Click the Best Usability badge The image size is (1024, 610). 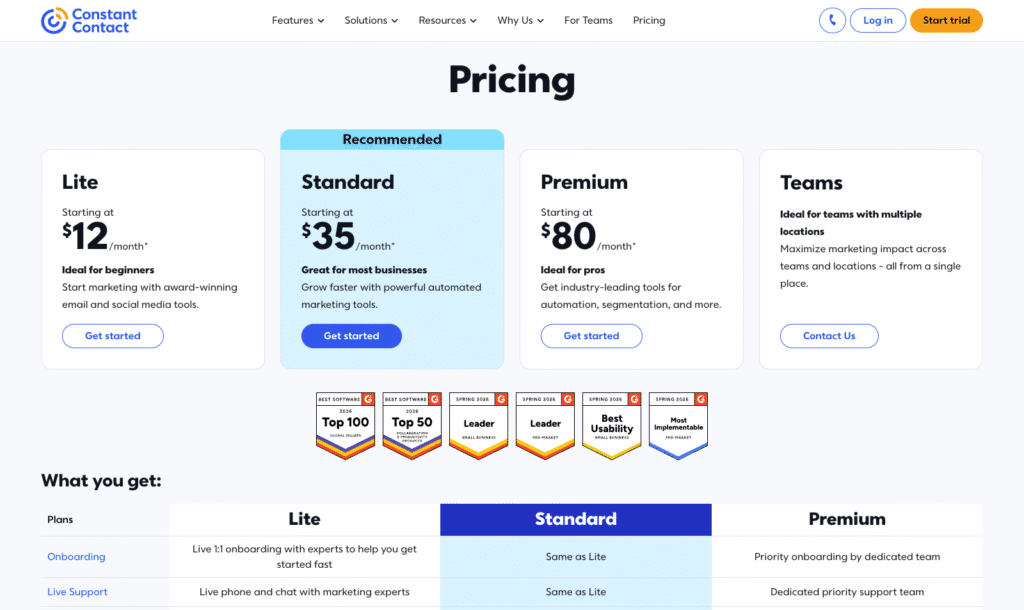[x=612, y=426]
